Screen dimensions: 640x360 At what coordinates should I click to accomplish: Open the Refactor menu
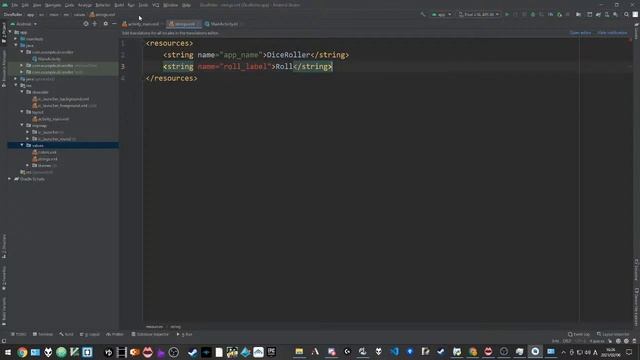102,5
